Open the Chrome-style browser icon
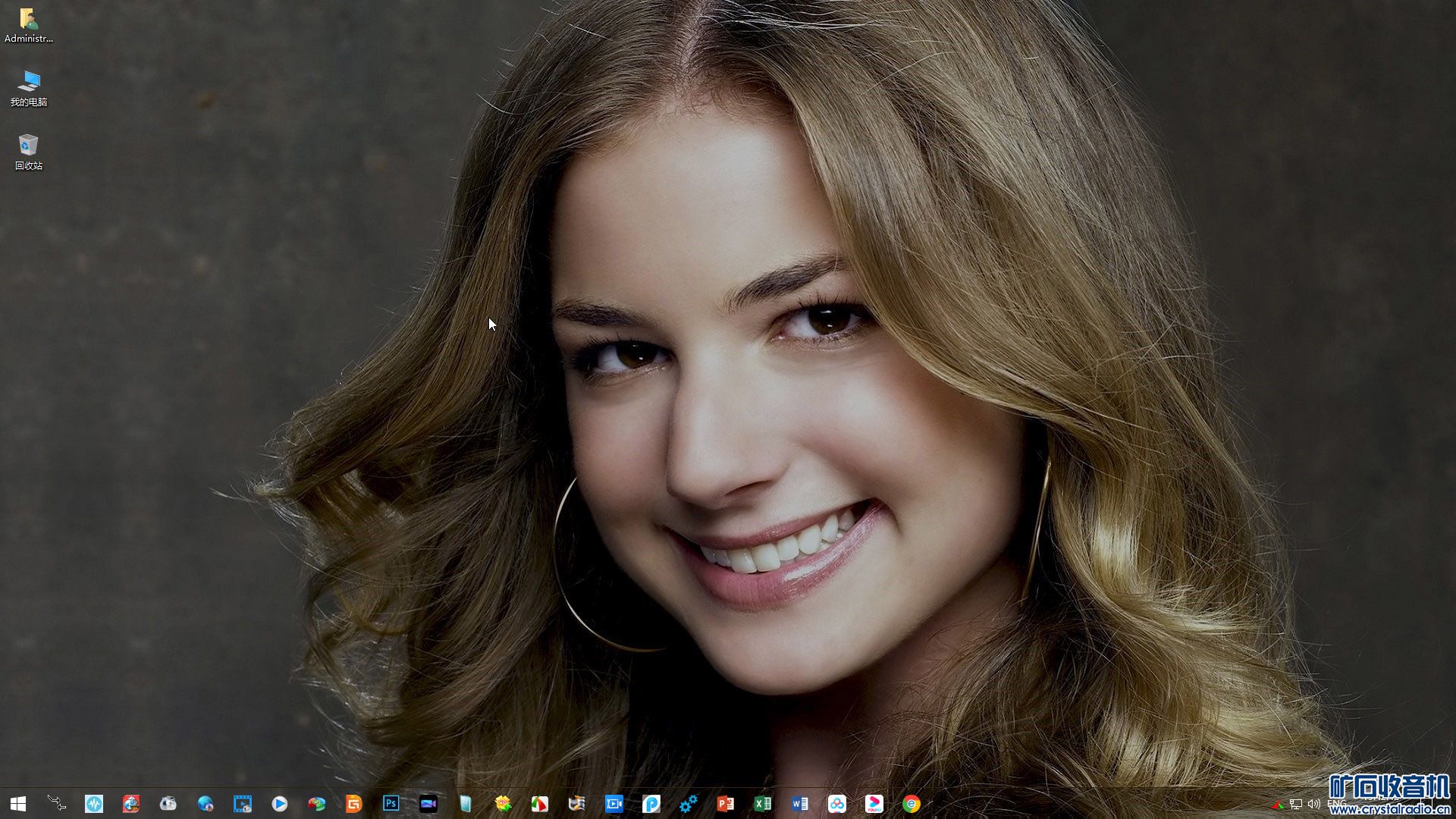 912,803
